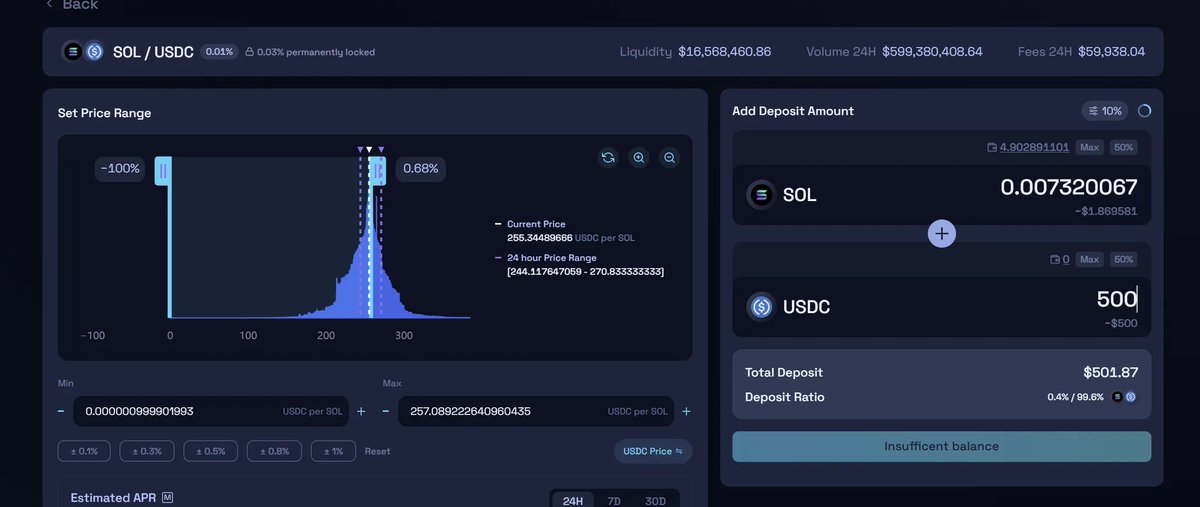Click the Max price input field
This screenshot has width=1200, height=507.
click(x=536, y=411)
